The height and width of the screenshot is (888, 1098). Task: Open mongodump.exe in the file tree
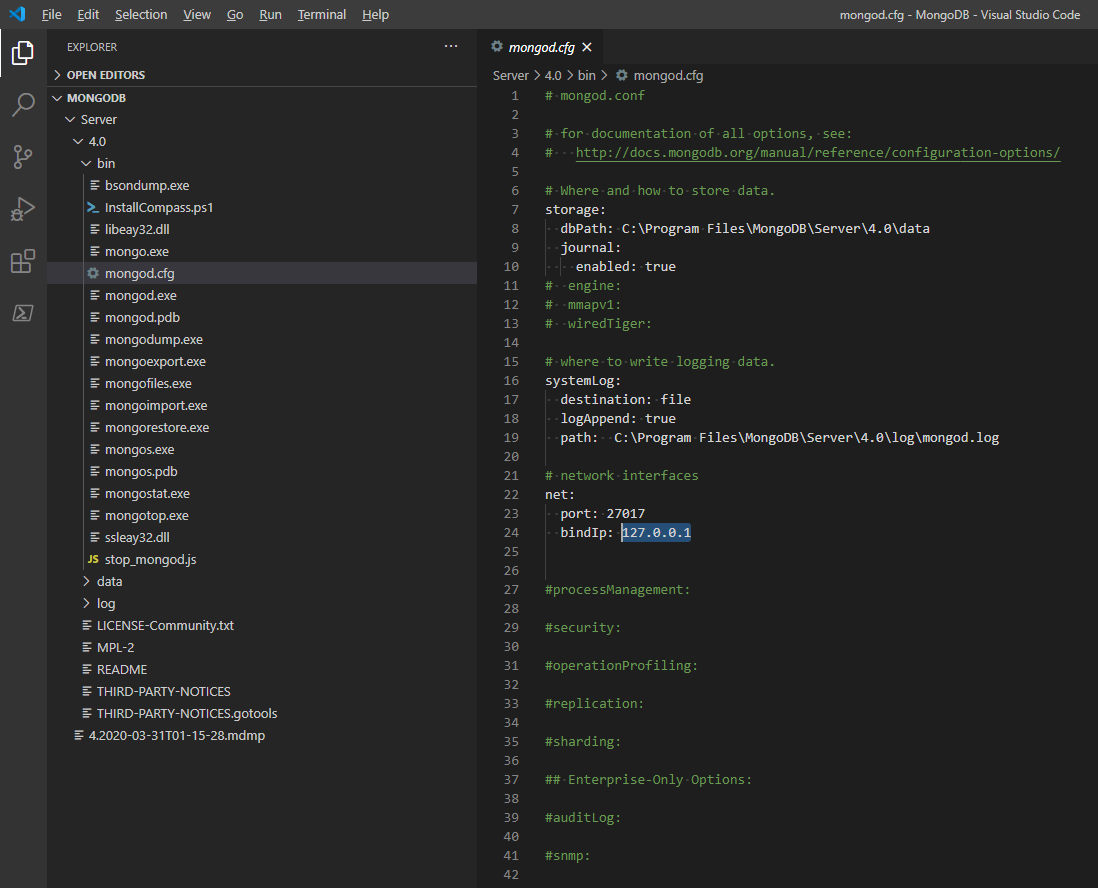click(262, 339)
